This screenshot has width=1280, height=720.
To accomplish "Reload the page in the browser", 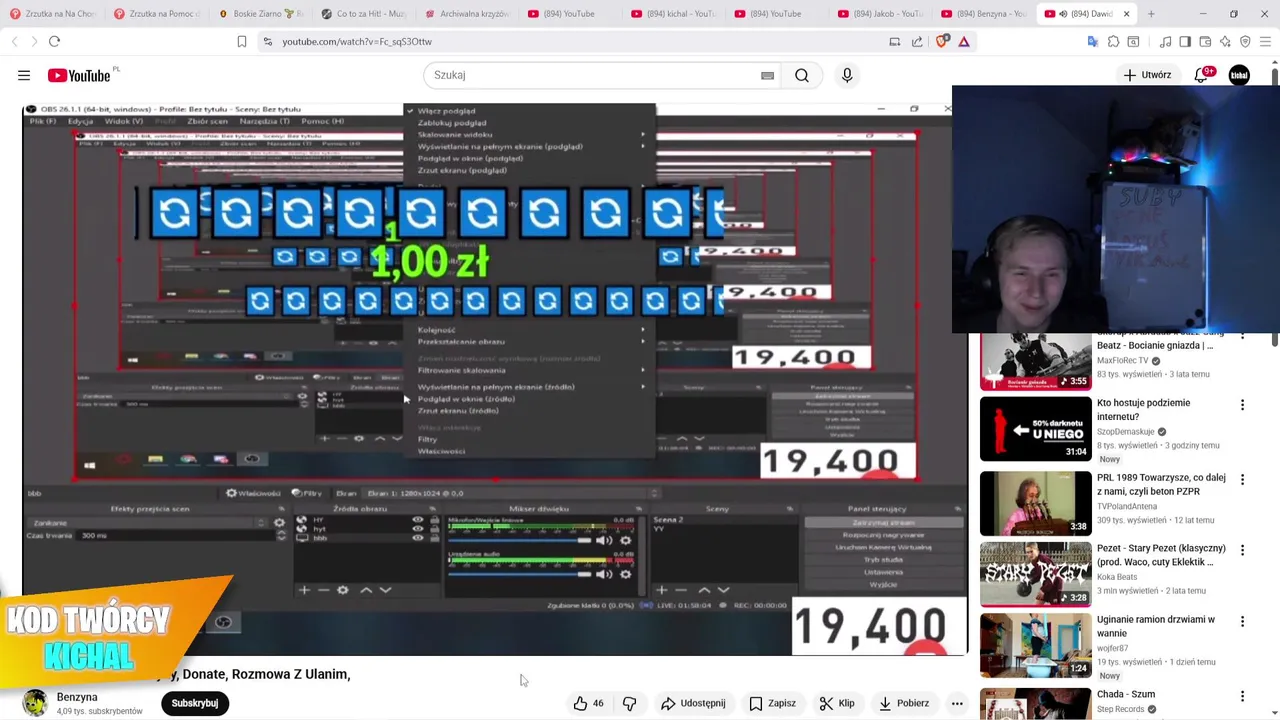I will [x=54, y=41].
